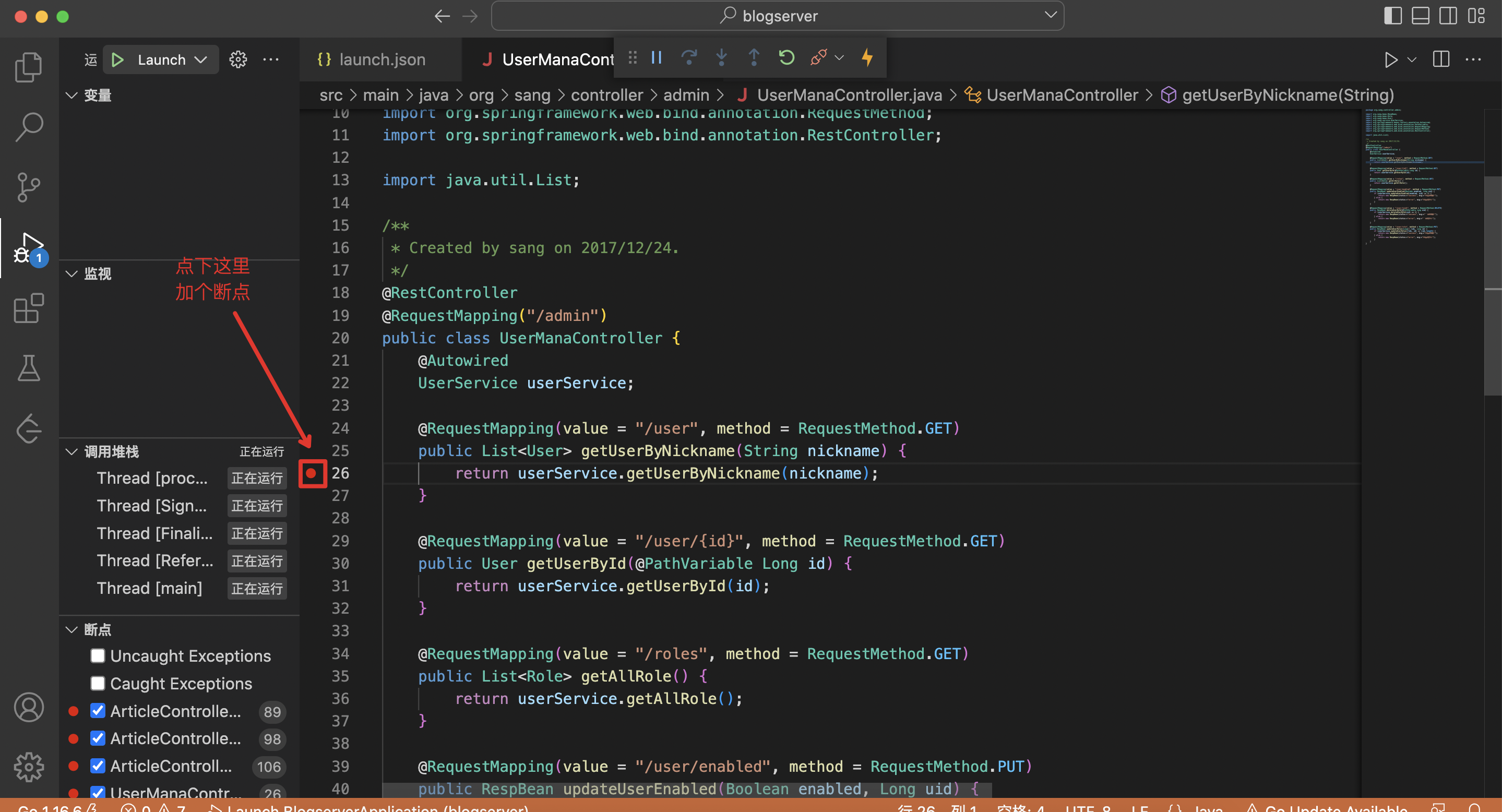Screen dimensions: 1502x812
Task: Select Thread [main] in the call stack
Action: click(149, 588)
